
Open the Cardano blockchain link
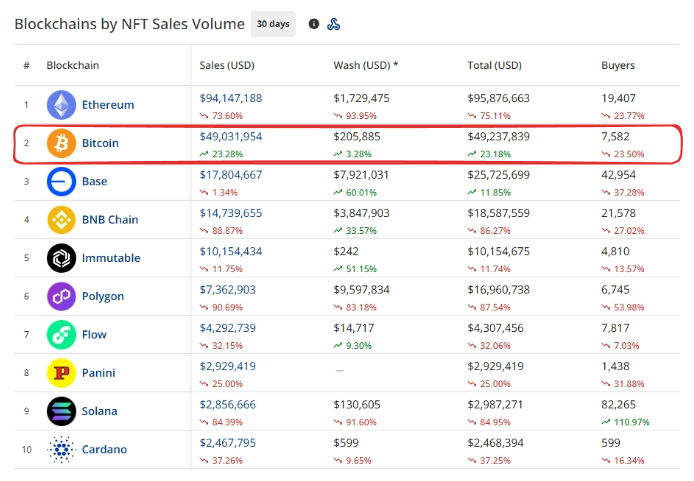tap(104, 449)
